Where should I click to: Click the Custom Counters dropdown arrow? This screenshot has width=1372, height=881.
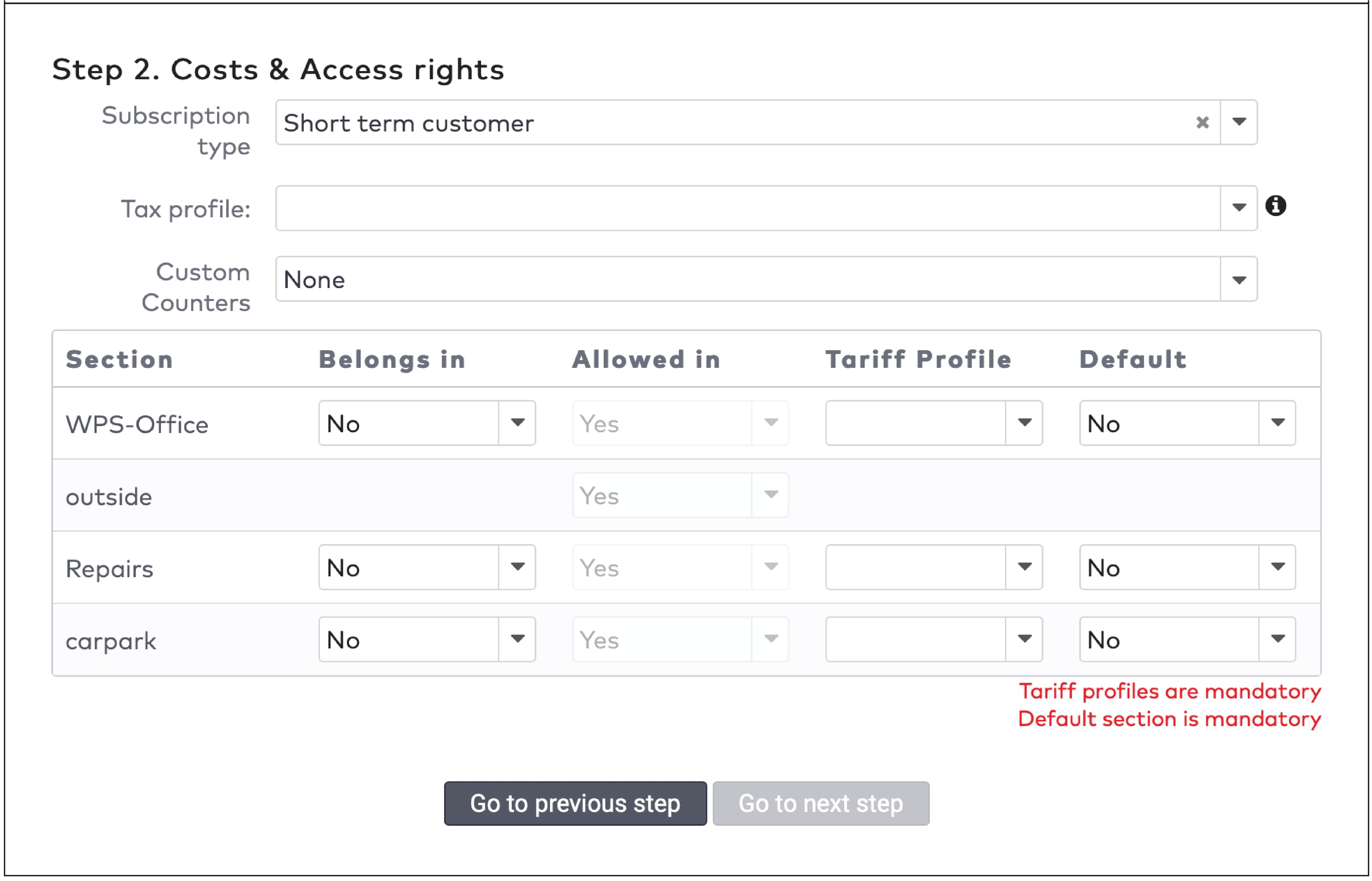pyautogui.click(x=1240, y=280)
